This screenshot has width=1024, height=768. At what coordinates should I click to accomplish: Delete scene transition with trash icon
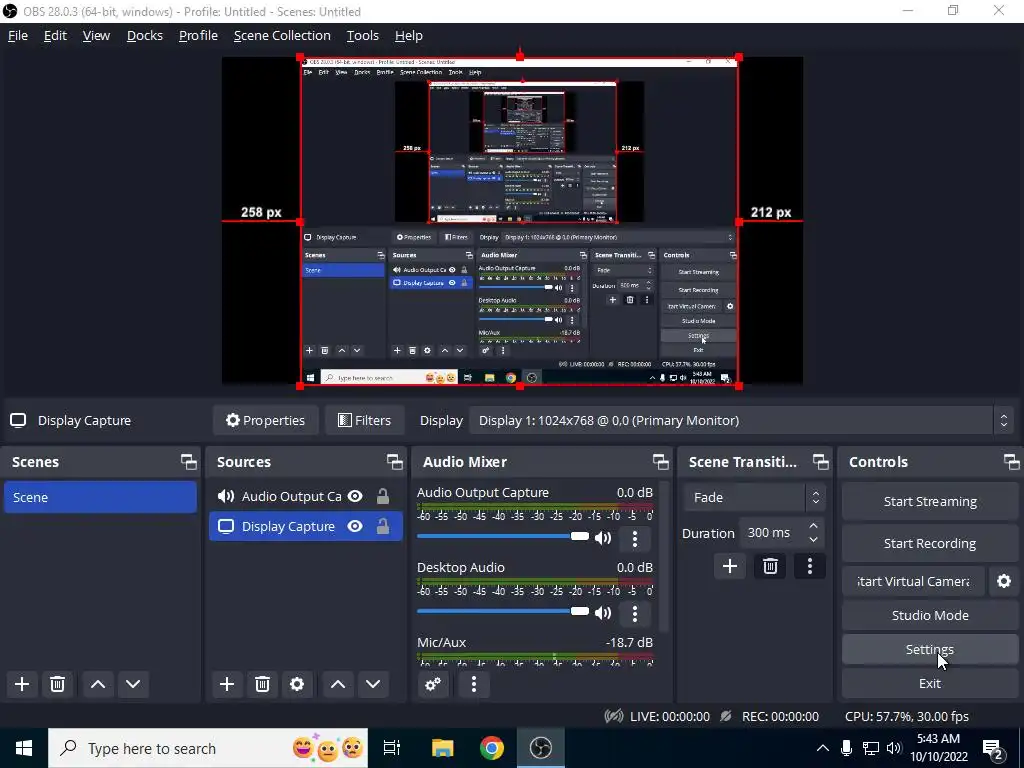770,566
